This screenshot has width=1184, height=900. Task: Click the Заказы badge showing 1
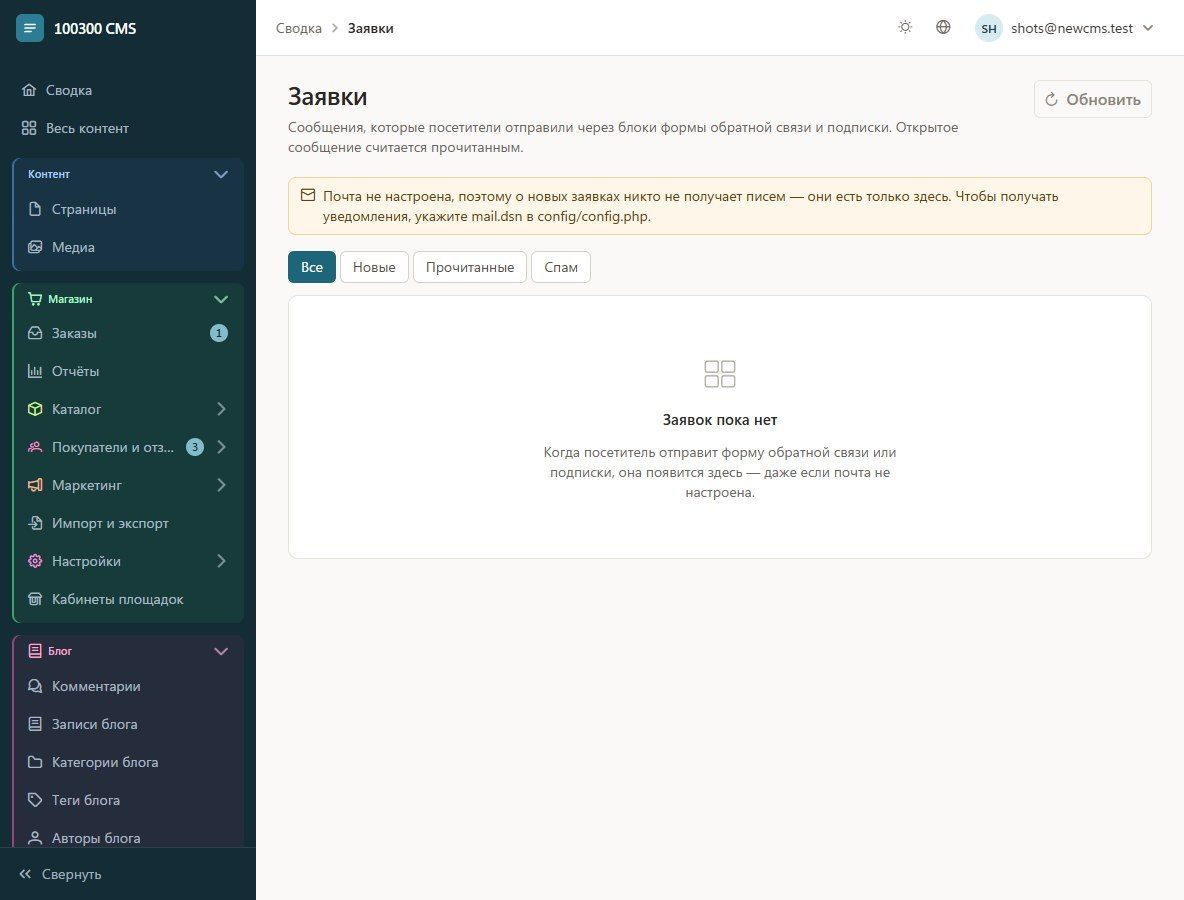(219, 333)
